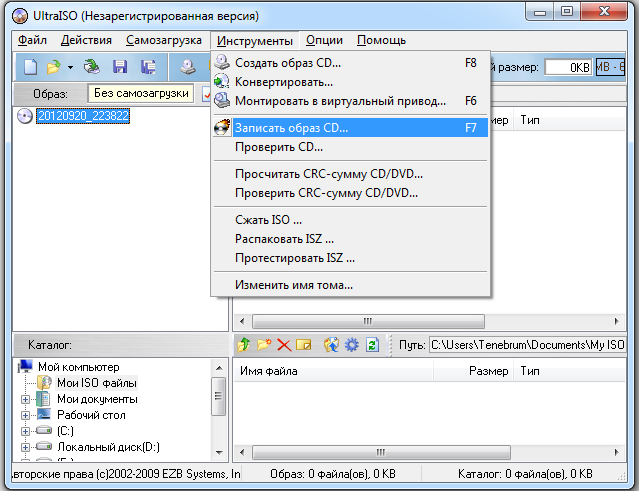The width and height of the screenshot is (639, 491).
Task: Open the dropdown arrow beside the Open icon
Action: coord(71,67)
